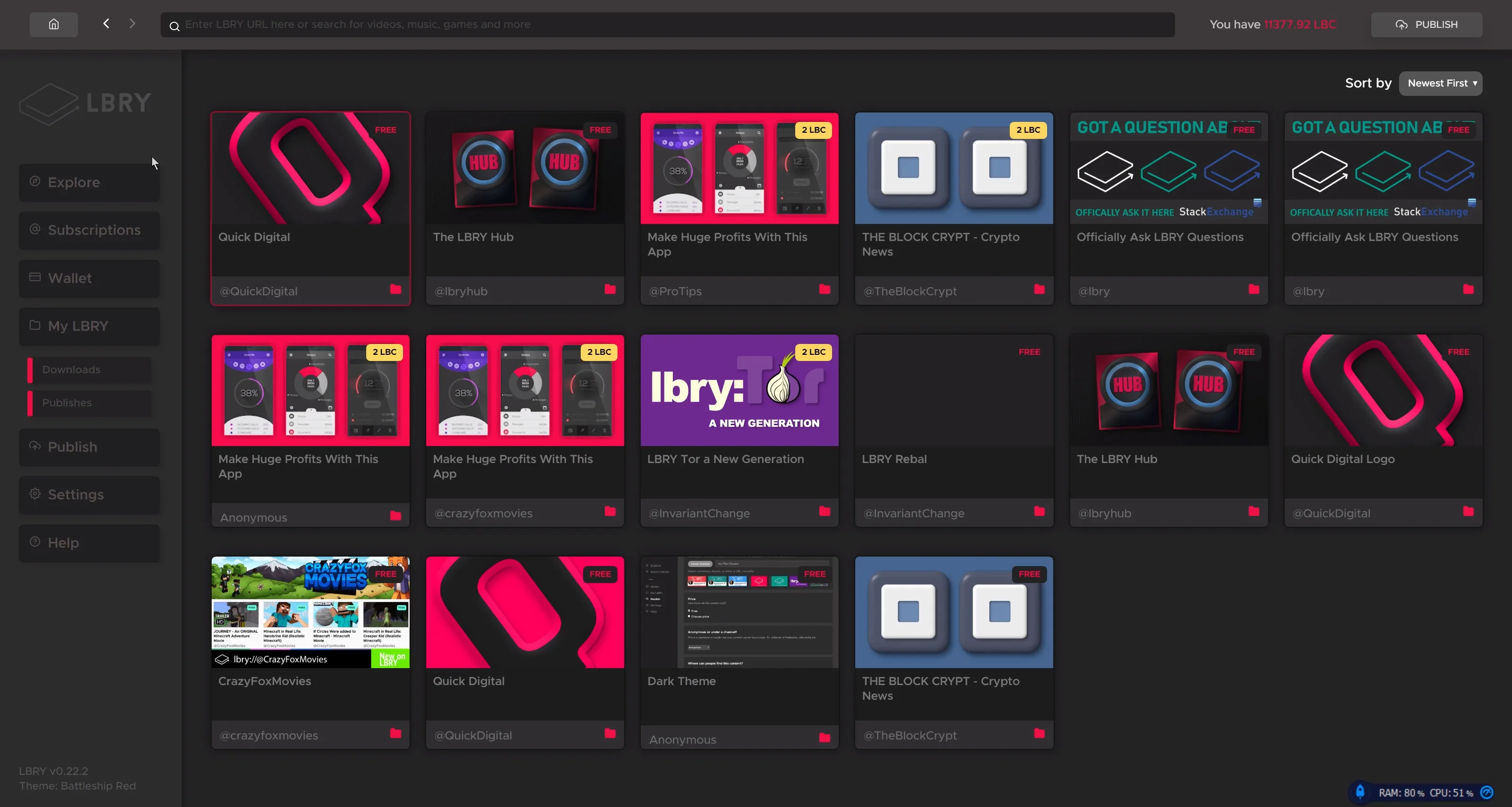
Task: Click the PUBLISH button in the header
Action: coord(1426,25)
